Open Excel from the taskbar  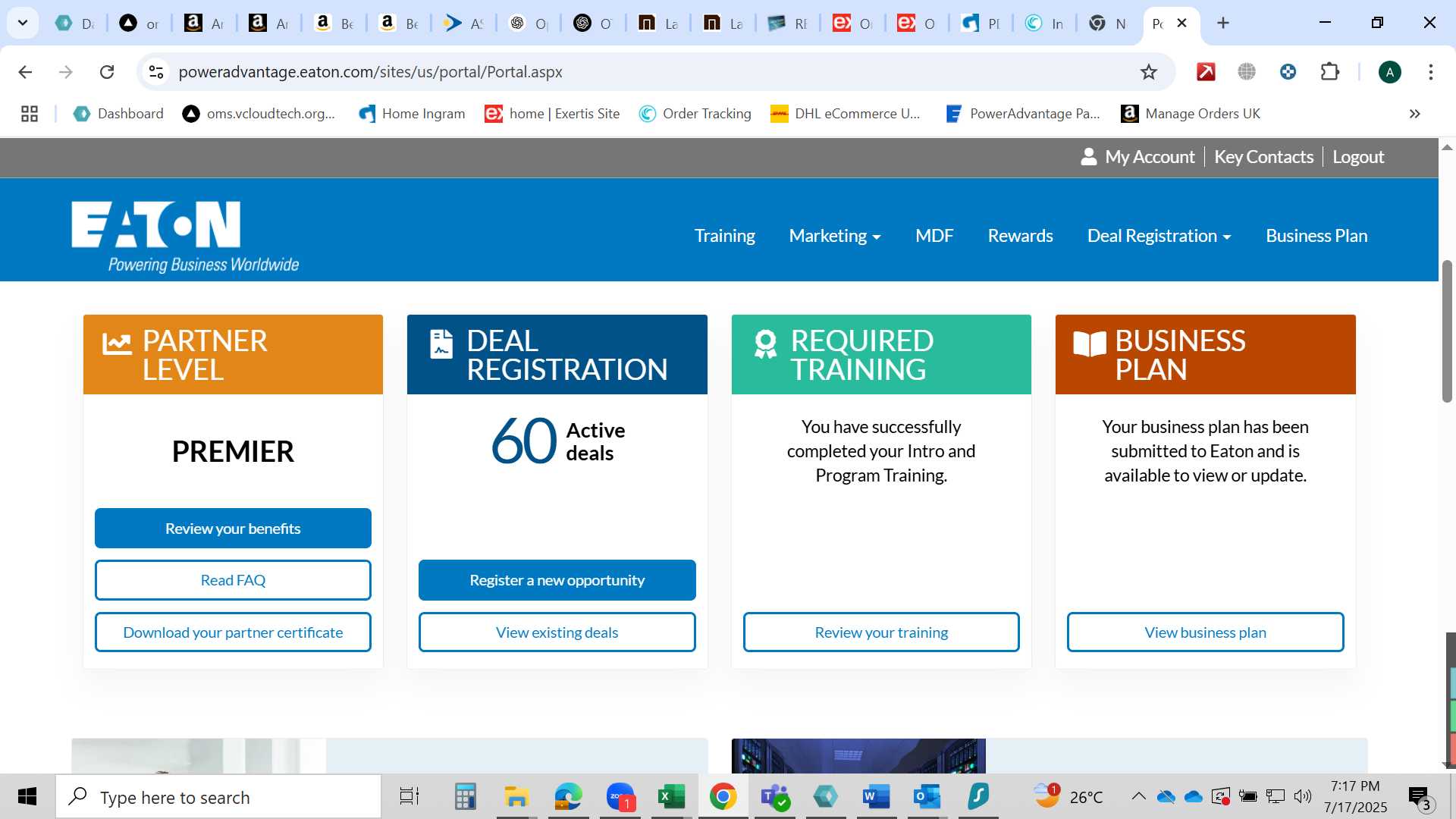[x=671, y=796]
